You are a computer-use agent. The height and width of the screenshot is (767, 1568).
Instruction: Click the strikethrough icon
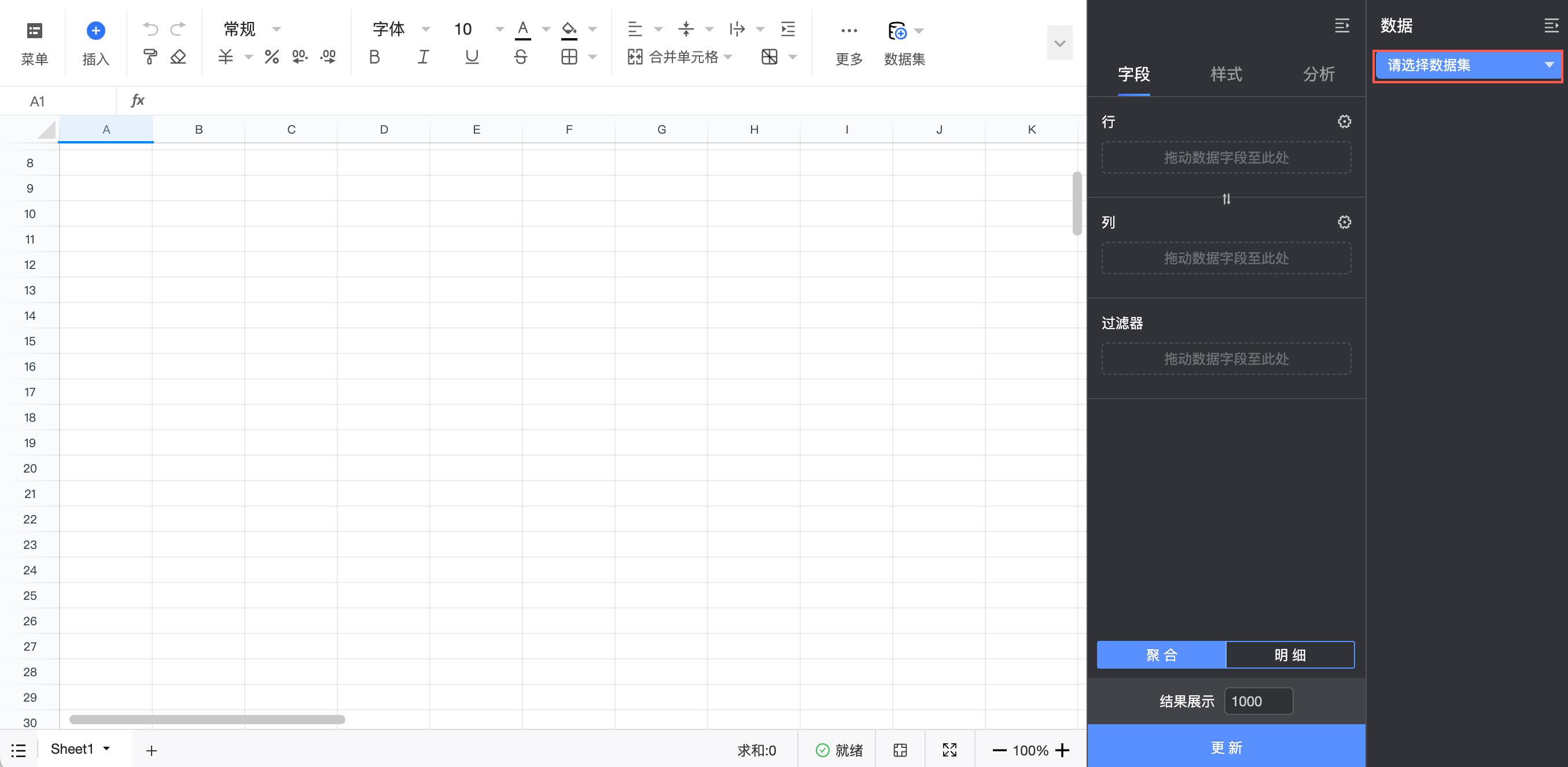pos(520,57)
